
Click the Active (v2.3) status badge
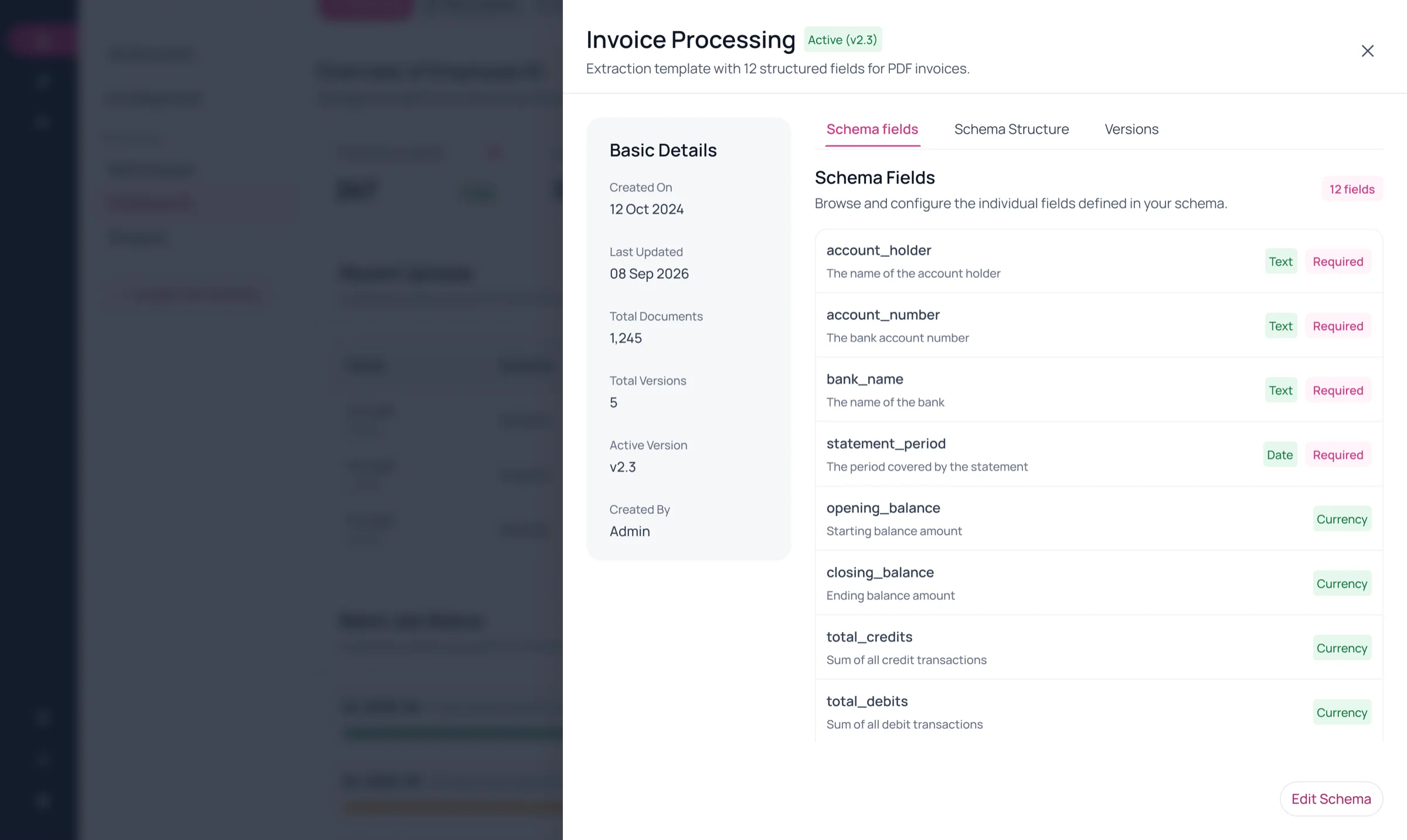click(x=842, y=39)
